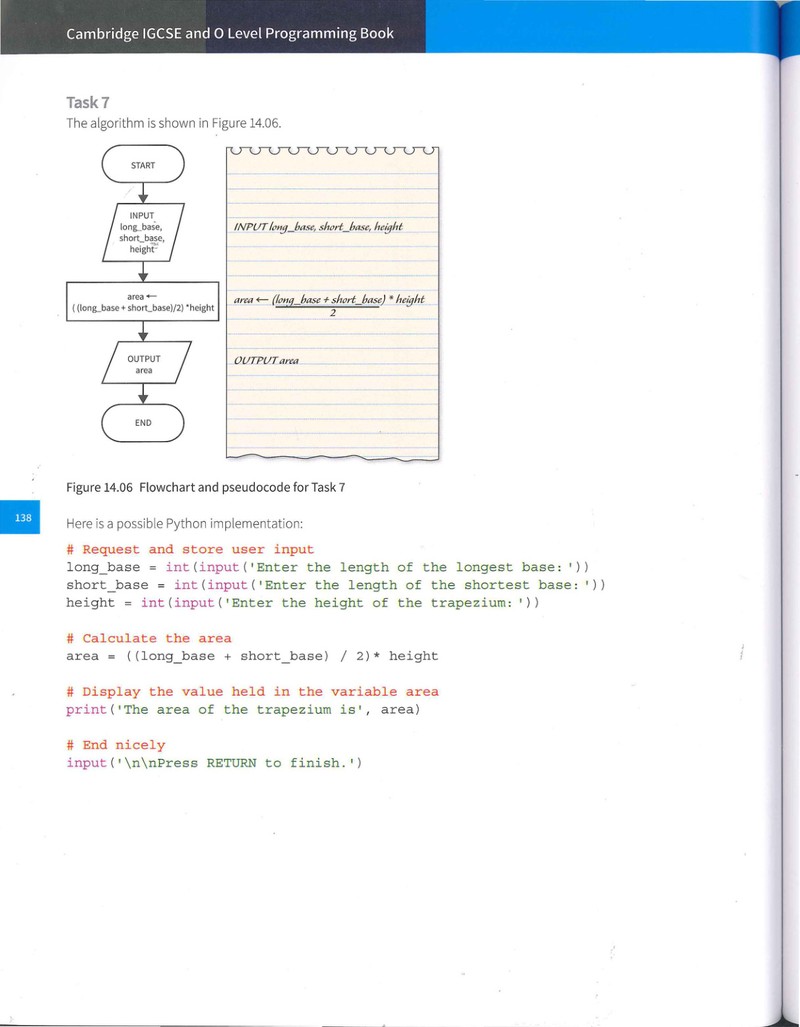This screenshot has height=1027, width=800.
Task: Click the caption "Figure 14.06 Flowchart and pseudocode for Task 7"
Action: [x=206, y=487]
